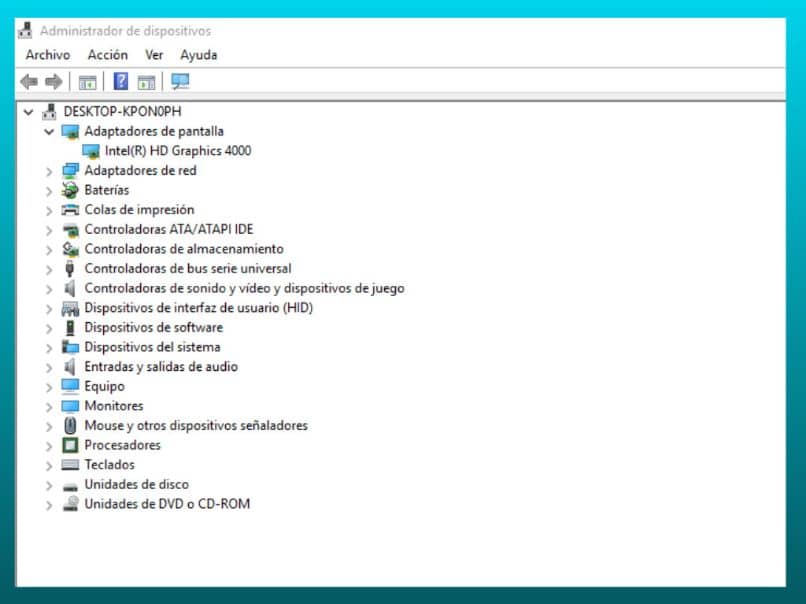The image size is (806, 604).
Task: Click the Baterías battery icon
Action: [x=70, y=190]
